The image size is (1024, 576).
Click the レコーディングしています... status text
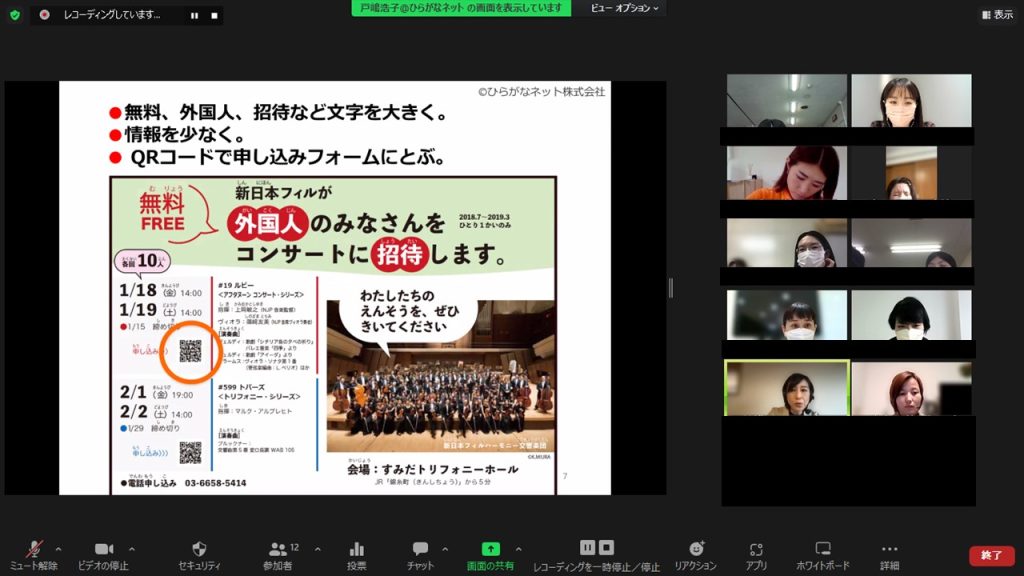click(x=112, y=14)
